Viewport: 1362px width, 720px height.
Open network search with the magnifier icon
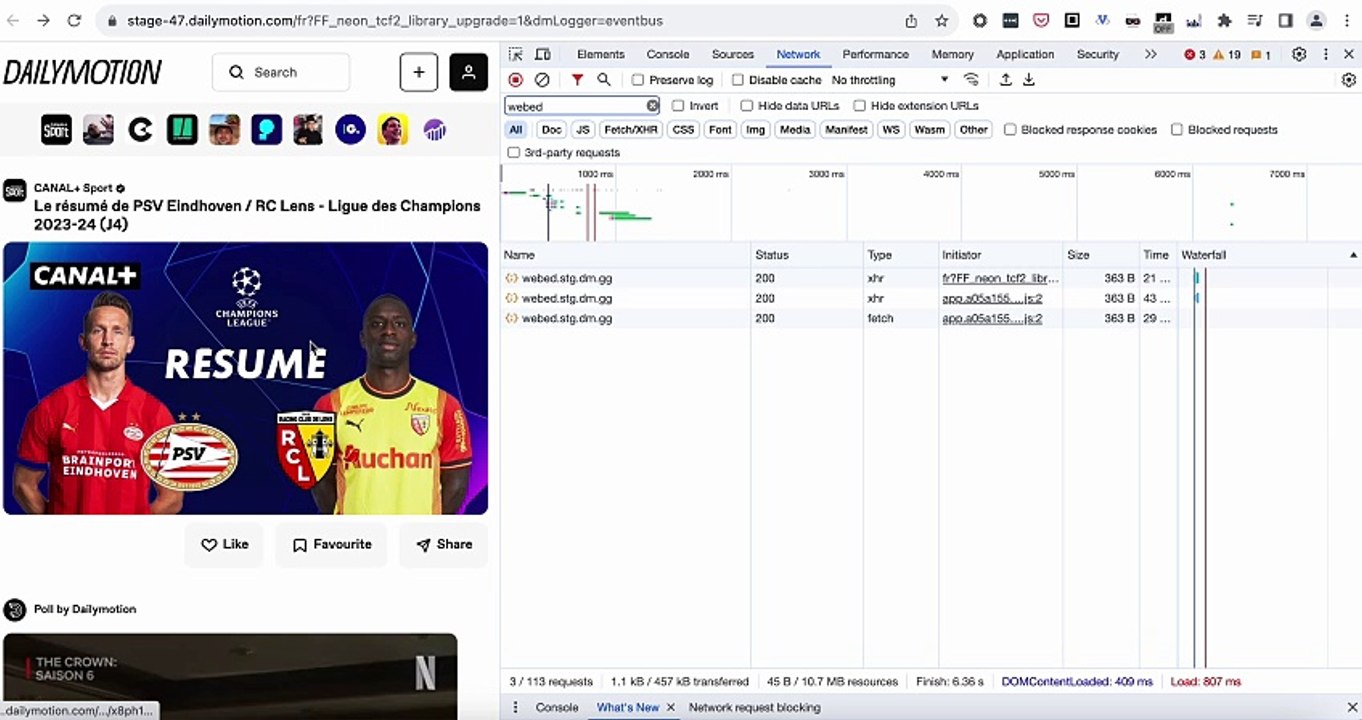pyautogui.click(x=604, y=80)
